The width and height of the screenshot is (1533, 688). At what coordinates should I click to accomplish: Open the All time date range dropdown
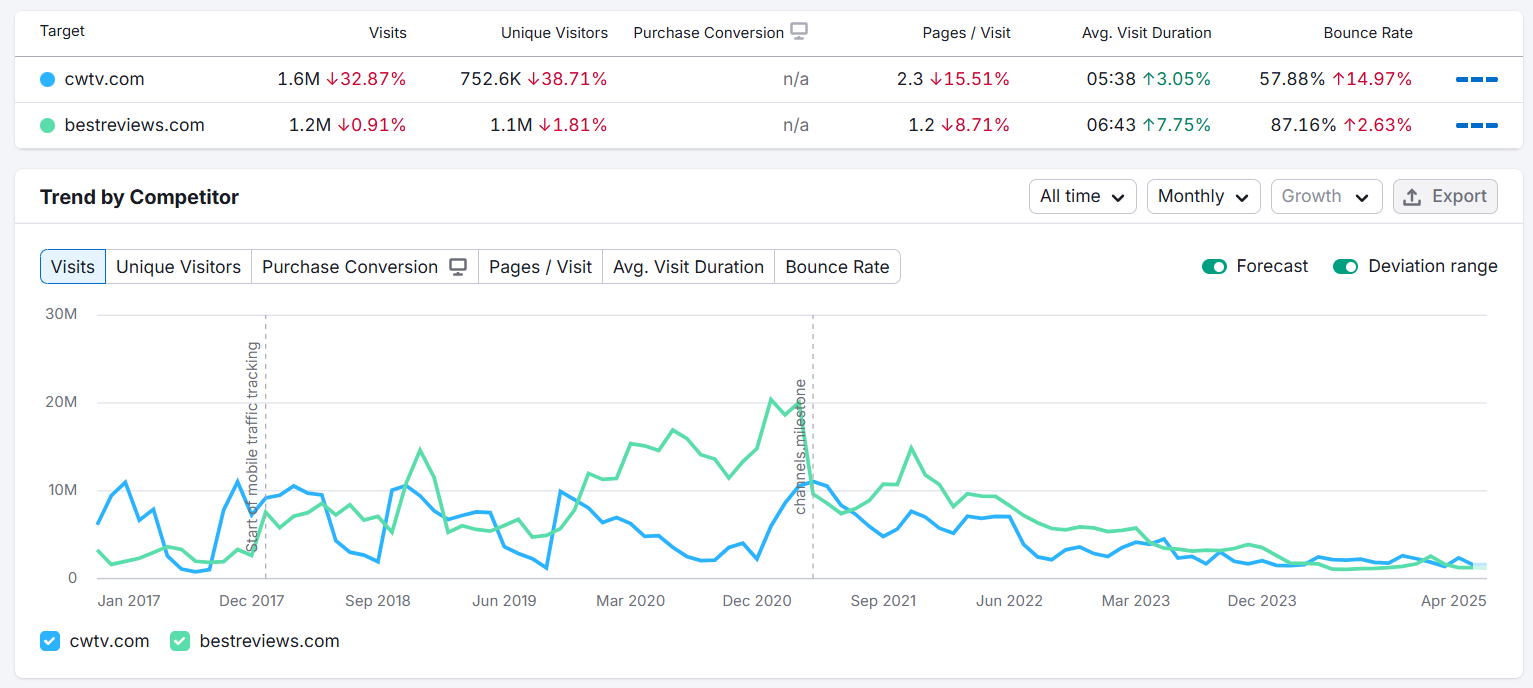point(1082,197)
